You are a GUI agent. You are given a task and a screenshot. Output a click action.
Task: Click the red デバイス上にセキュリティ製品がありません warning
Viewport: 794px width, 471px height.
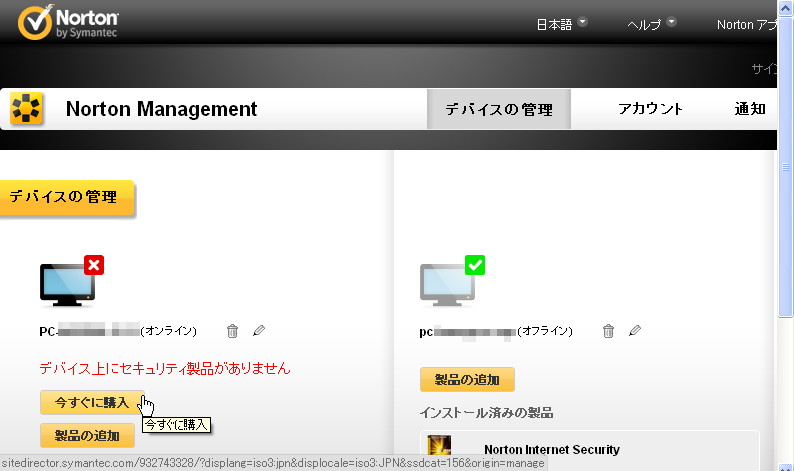tap(165, 368)
